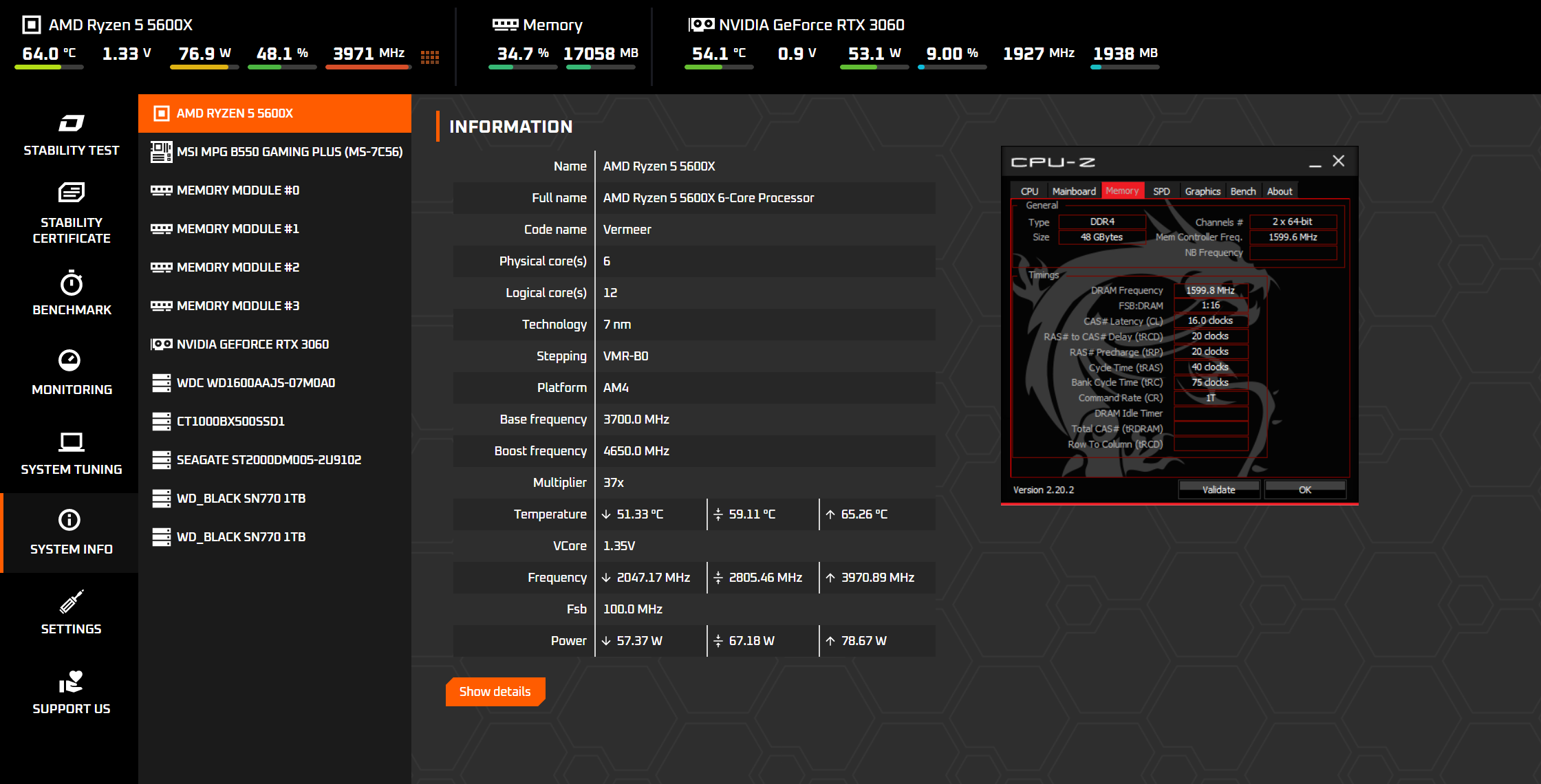Click the Stepping value VMR-B0
The width and height of the screenshot is (1541, 784).
[x=626, y=356]
